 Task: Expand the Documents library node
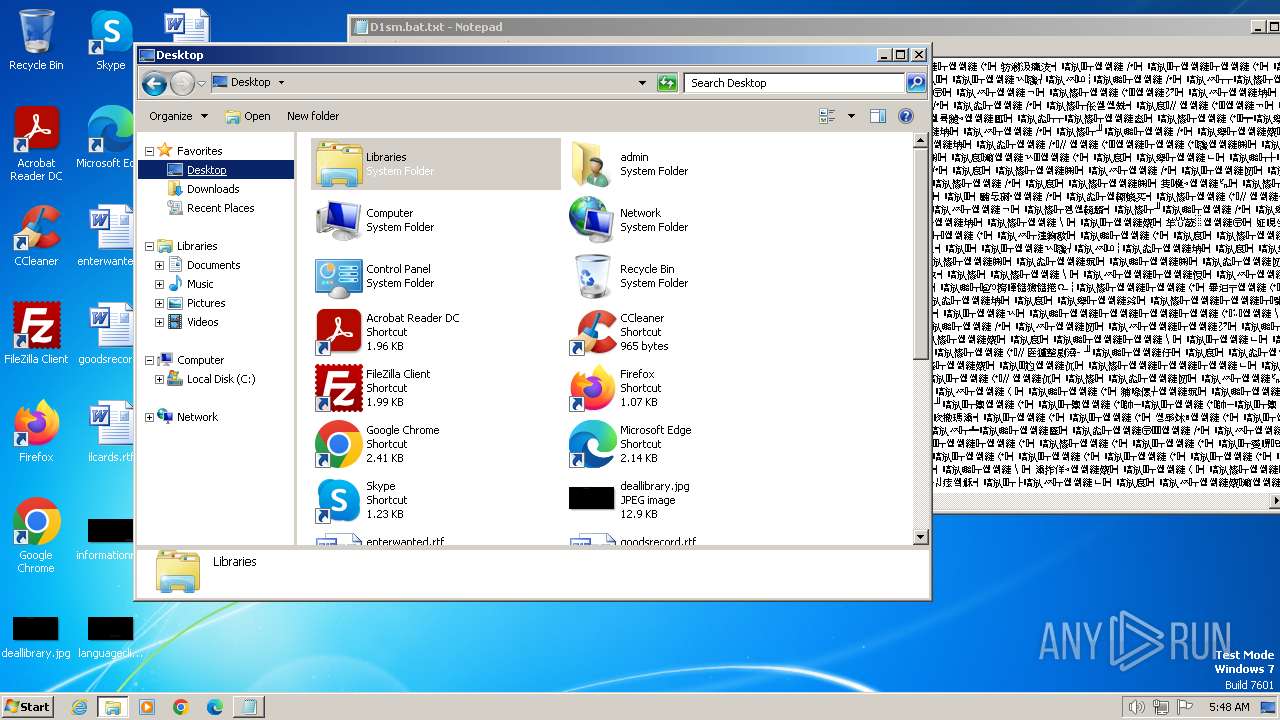(x=159, y=265)
